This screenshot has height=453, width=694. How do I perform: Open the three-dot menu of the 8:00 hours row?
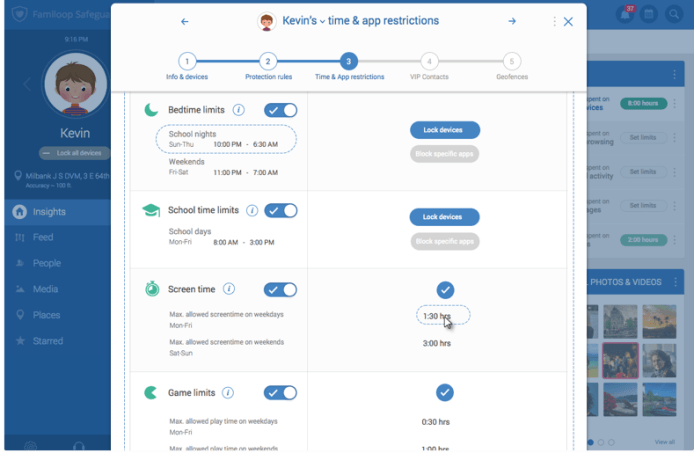(675, 103)
